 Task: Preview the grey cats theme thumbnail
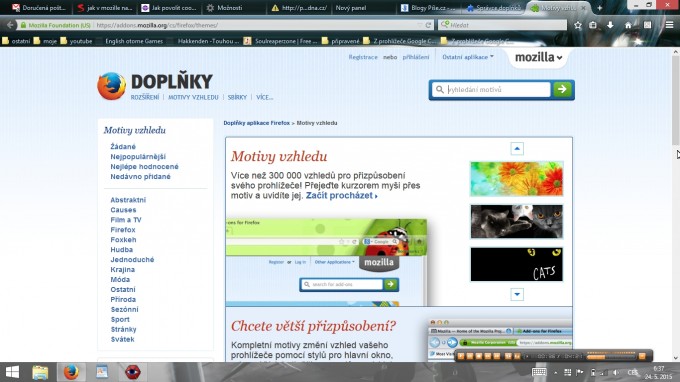517,222
